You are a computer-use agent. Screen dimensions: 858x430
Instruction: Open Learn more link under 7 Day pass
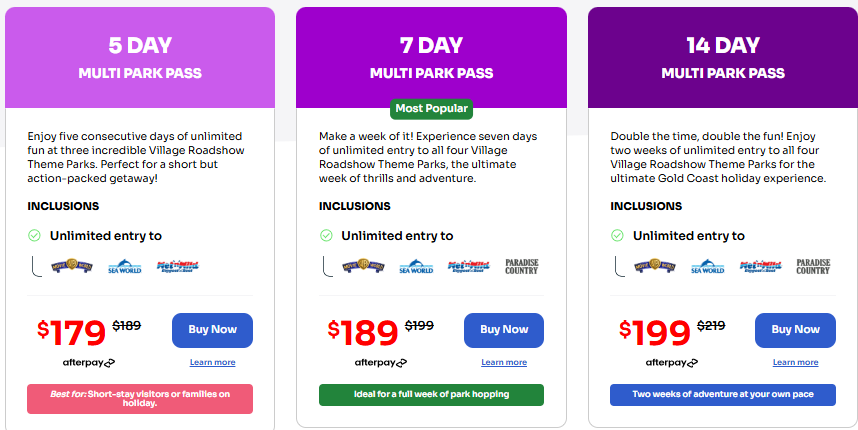point(504,362)
